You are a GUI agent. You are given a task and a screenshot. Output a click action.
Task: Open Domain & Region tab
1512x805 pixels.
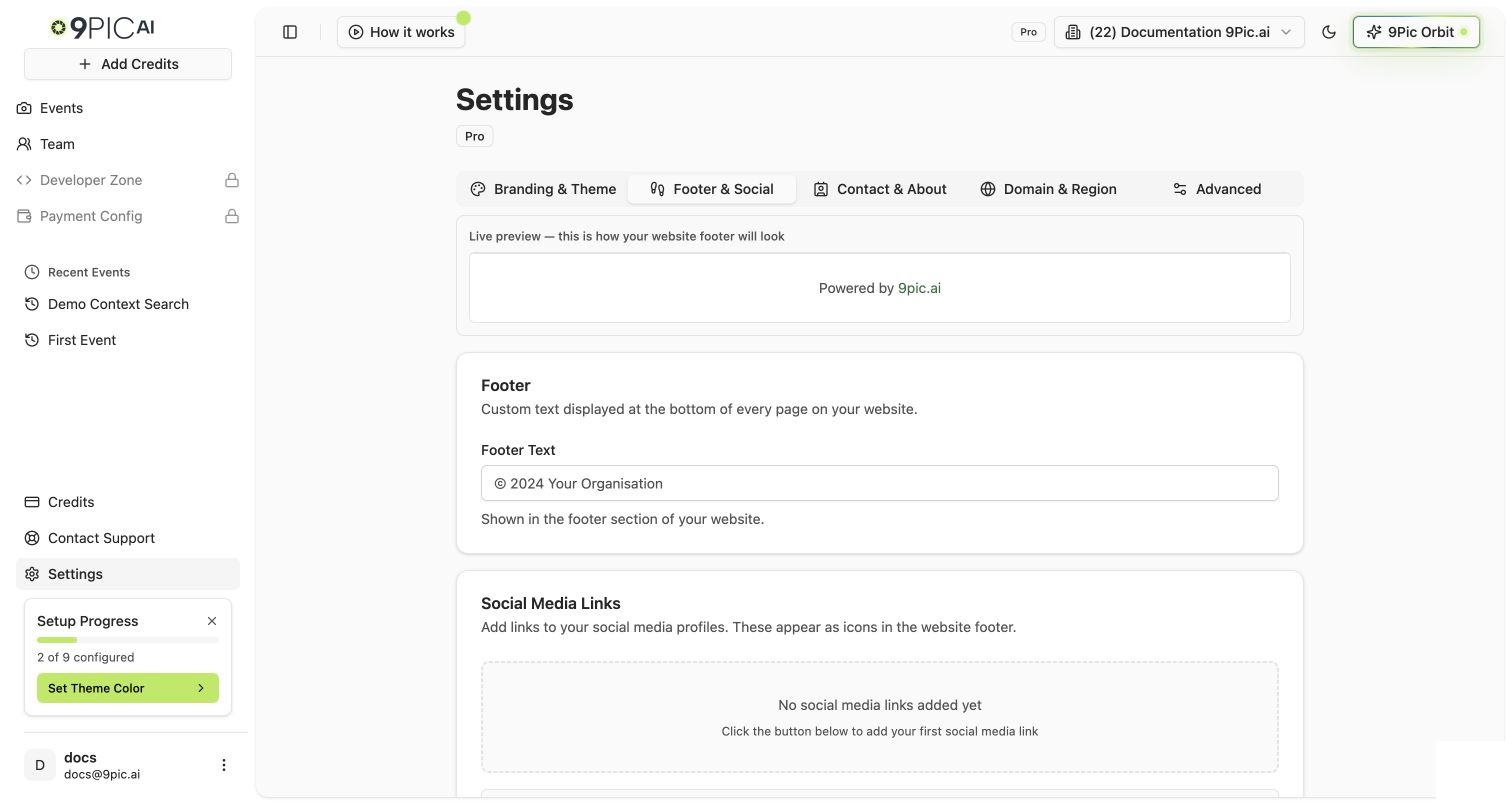(1048, 189)
